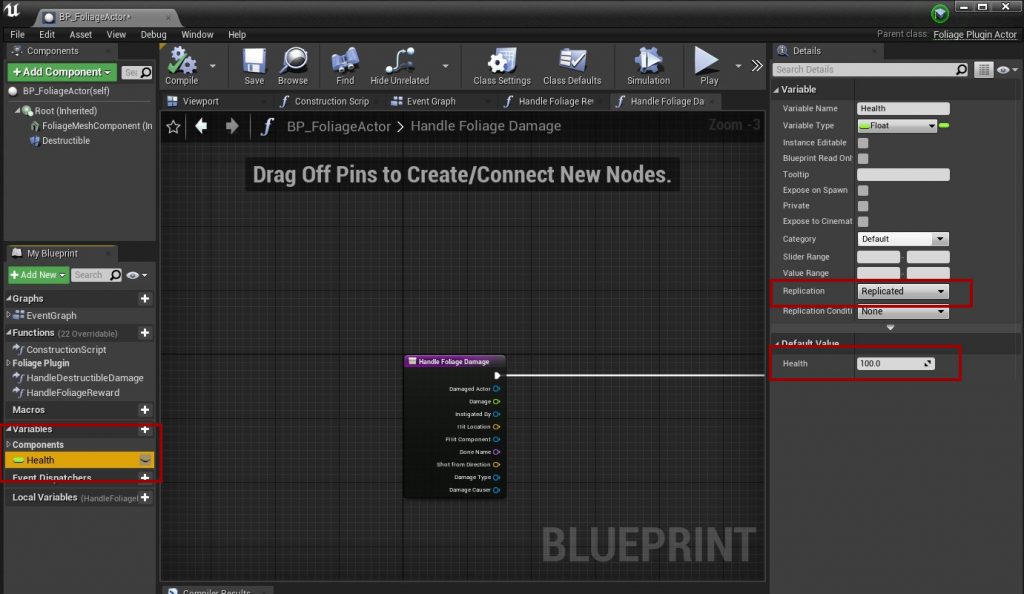Check the Expose on Spawn box
The width and height of the screenshot is (1024, 594).
[863, 190]
